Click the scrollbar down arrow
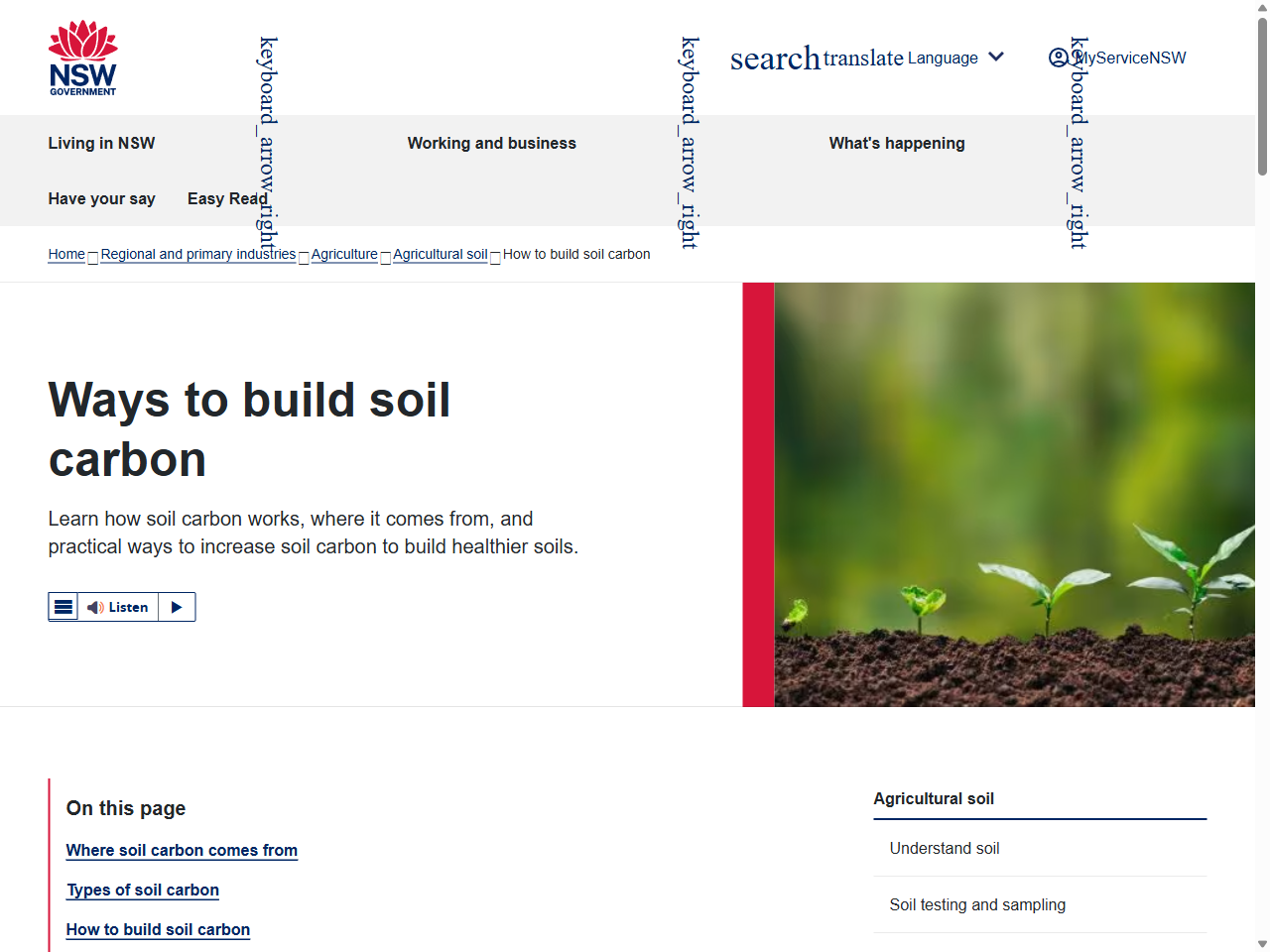 click(1262, 944)
